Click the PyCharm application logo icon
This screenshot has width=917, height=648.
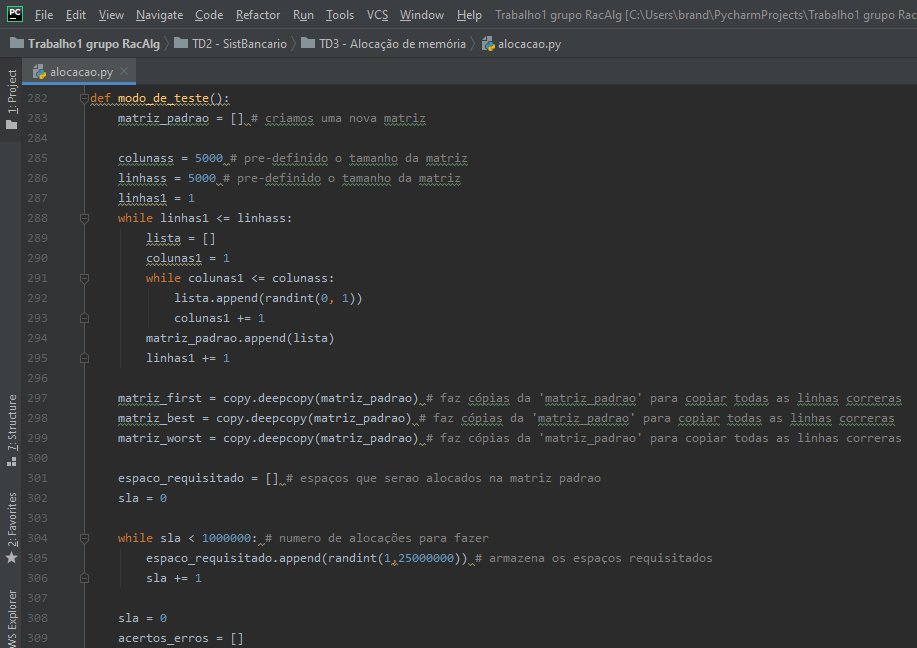point(15,14)
